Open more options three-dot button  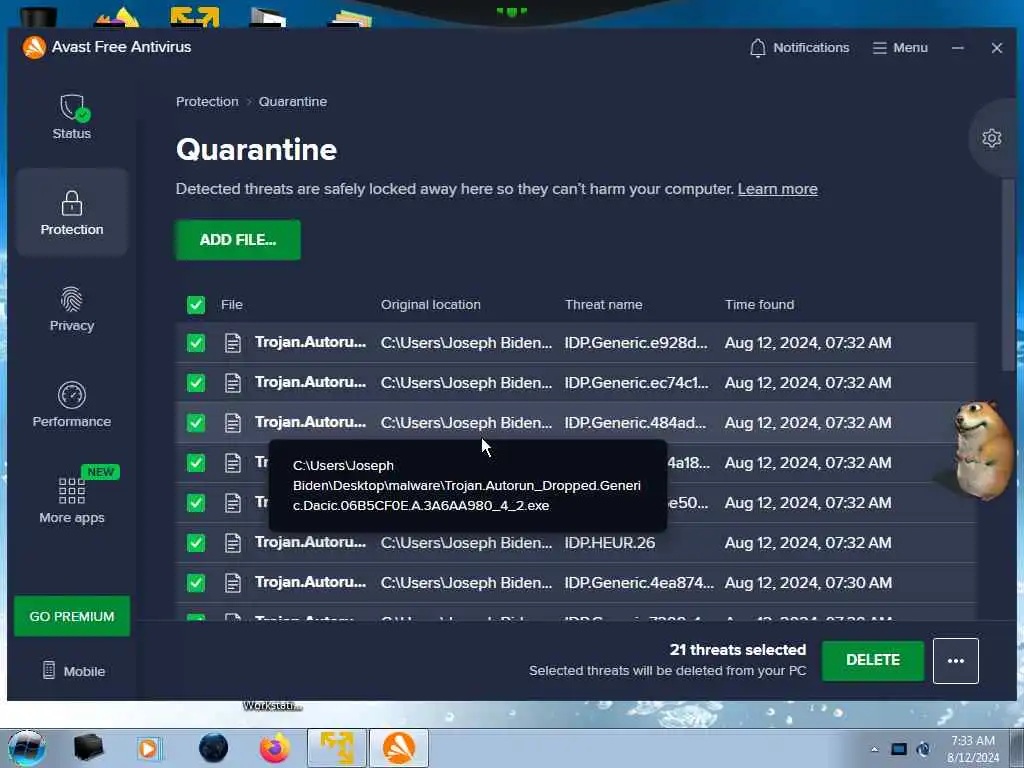955,661
